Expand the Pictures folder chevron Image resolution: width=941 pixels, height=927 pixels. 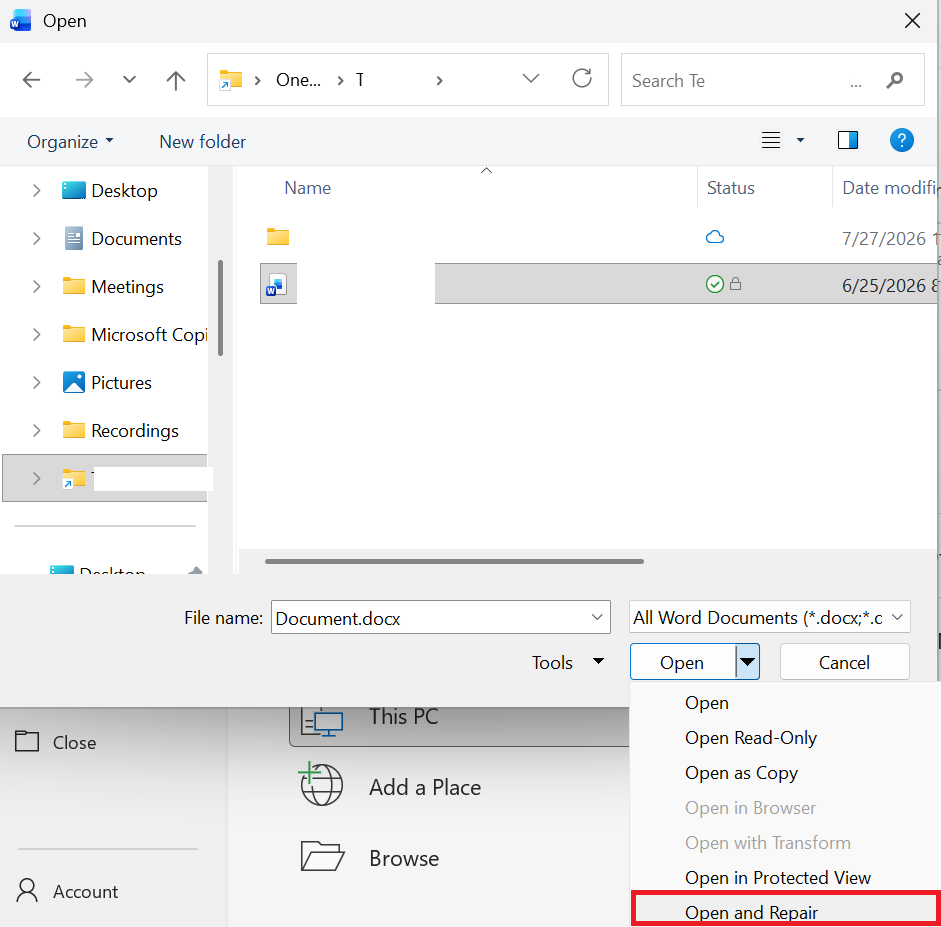37,383
